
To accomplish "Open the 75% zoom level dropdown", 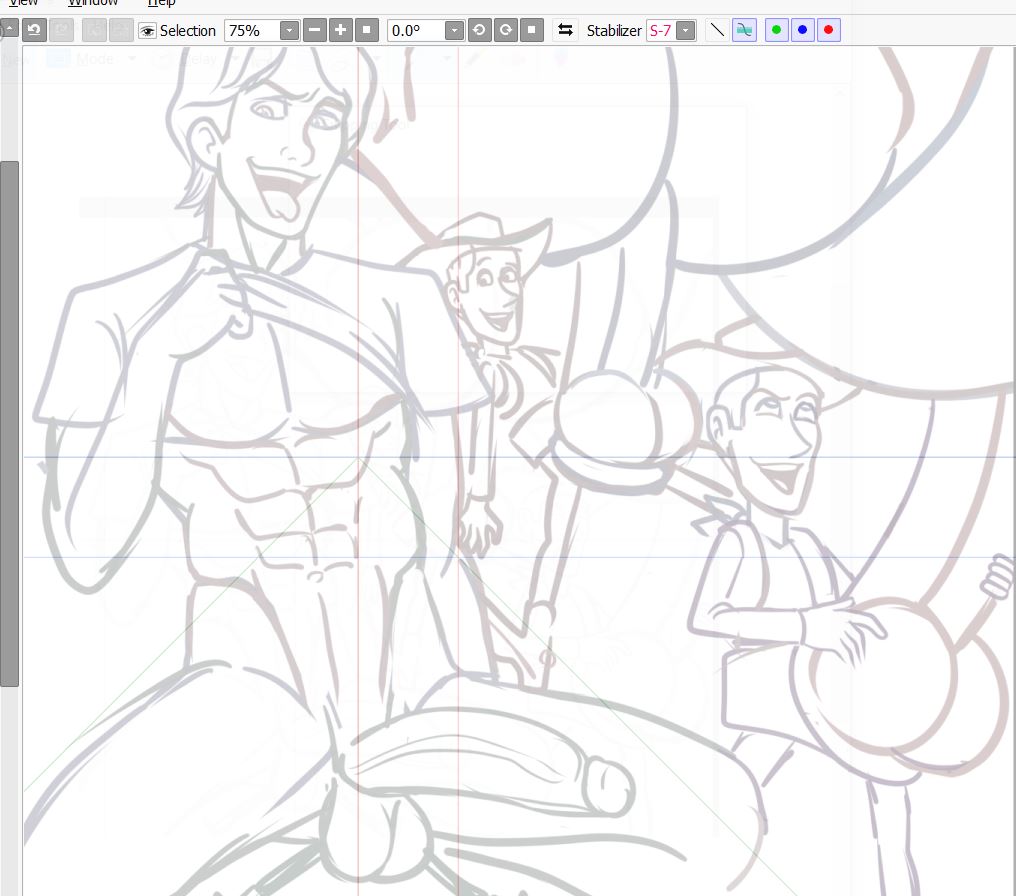I will tap(289, 31).
